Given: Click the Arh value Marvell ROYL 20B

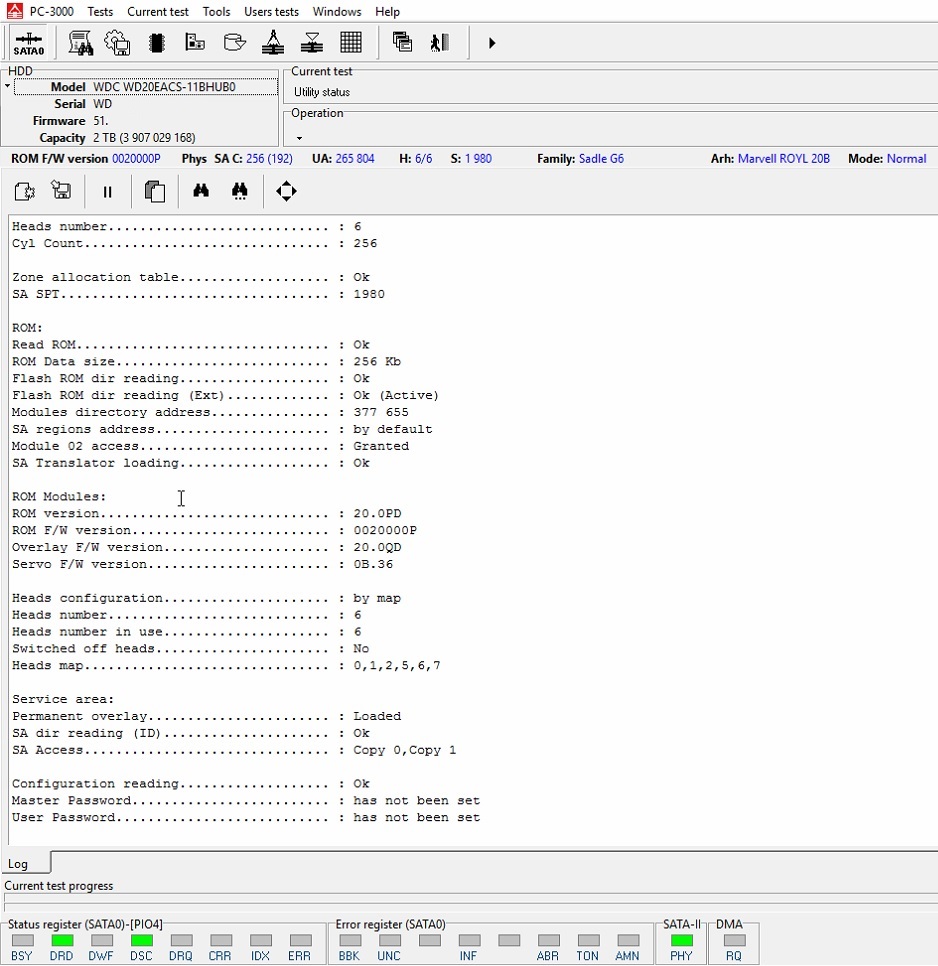Looking at the screenshot, I should [783, 159].
